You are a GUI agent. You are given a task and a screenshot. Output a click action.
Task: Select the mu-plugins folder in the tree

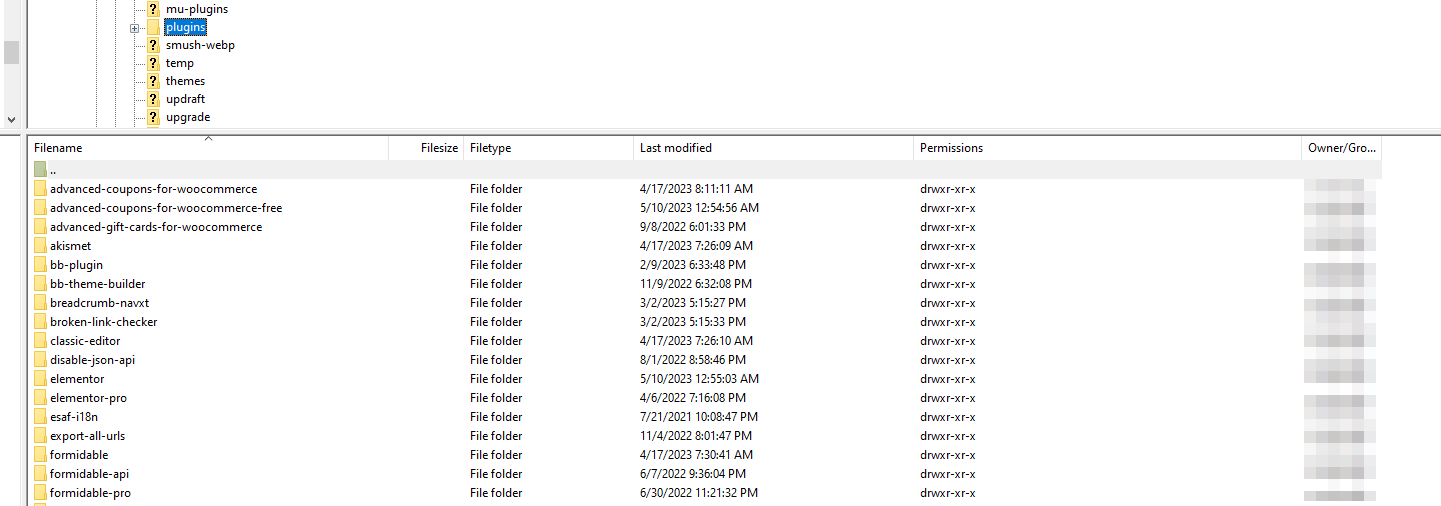197,9
